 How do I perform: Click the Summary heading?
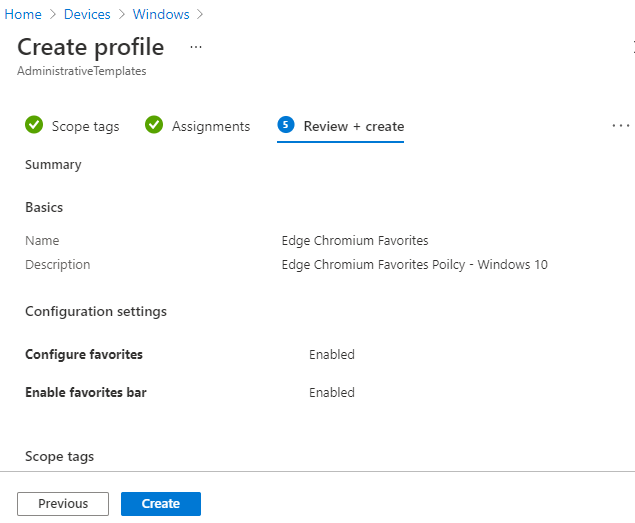53,165
